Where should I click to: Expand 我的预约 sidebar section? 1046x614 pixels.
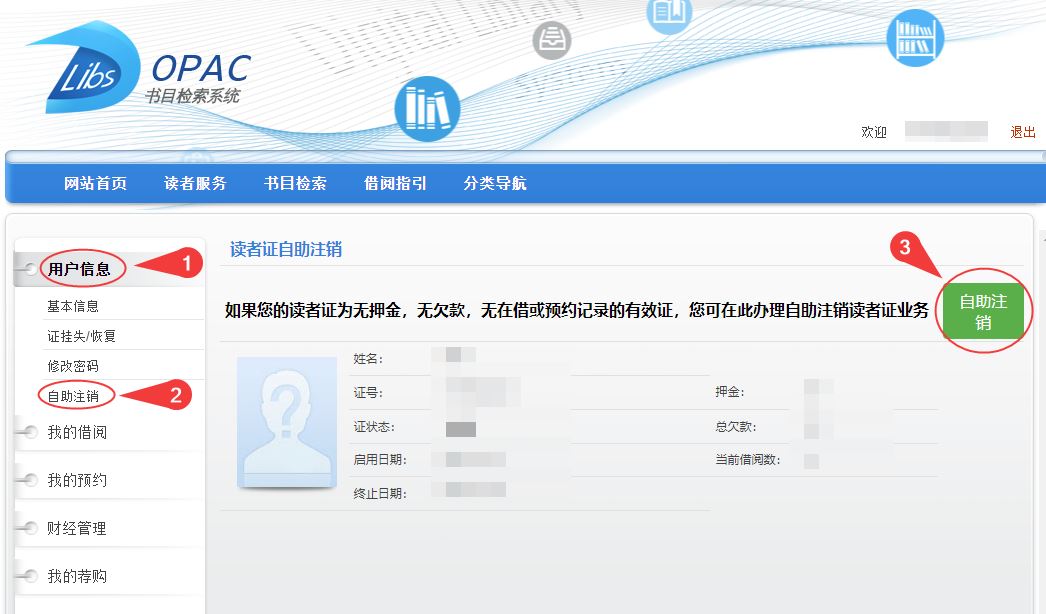pyautogui.click(x=77, y=480)
